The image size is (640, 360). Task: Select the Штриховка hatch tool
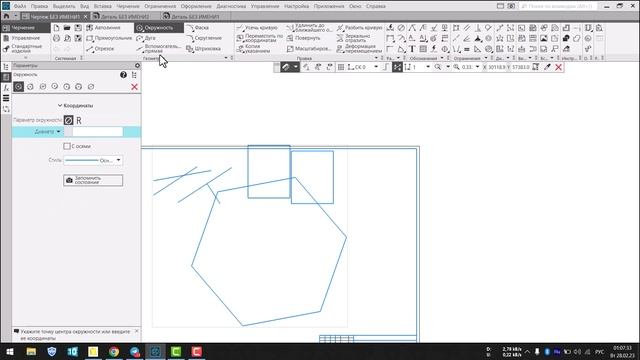coord(203,49)
